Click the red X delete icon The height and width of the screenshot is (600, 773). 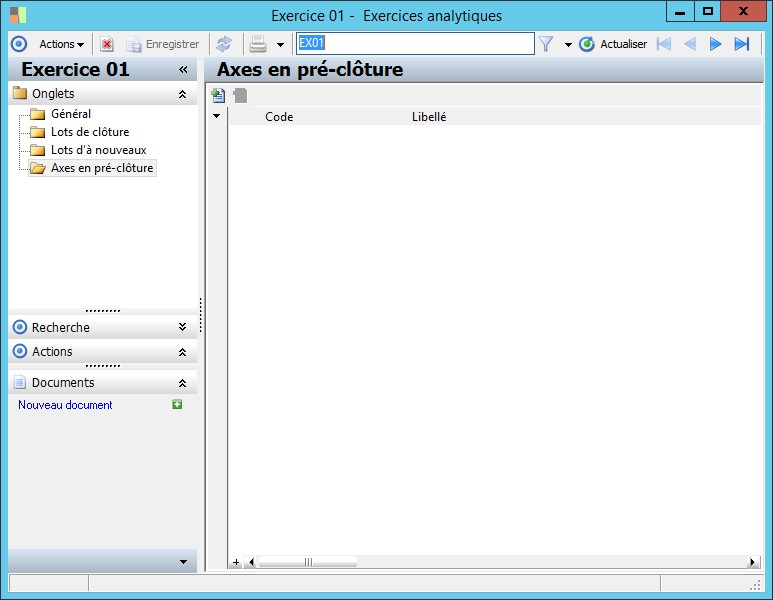point(106,44)
